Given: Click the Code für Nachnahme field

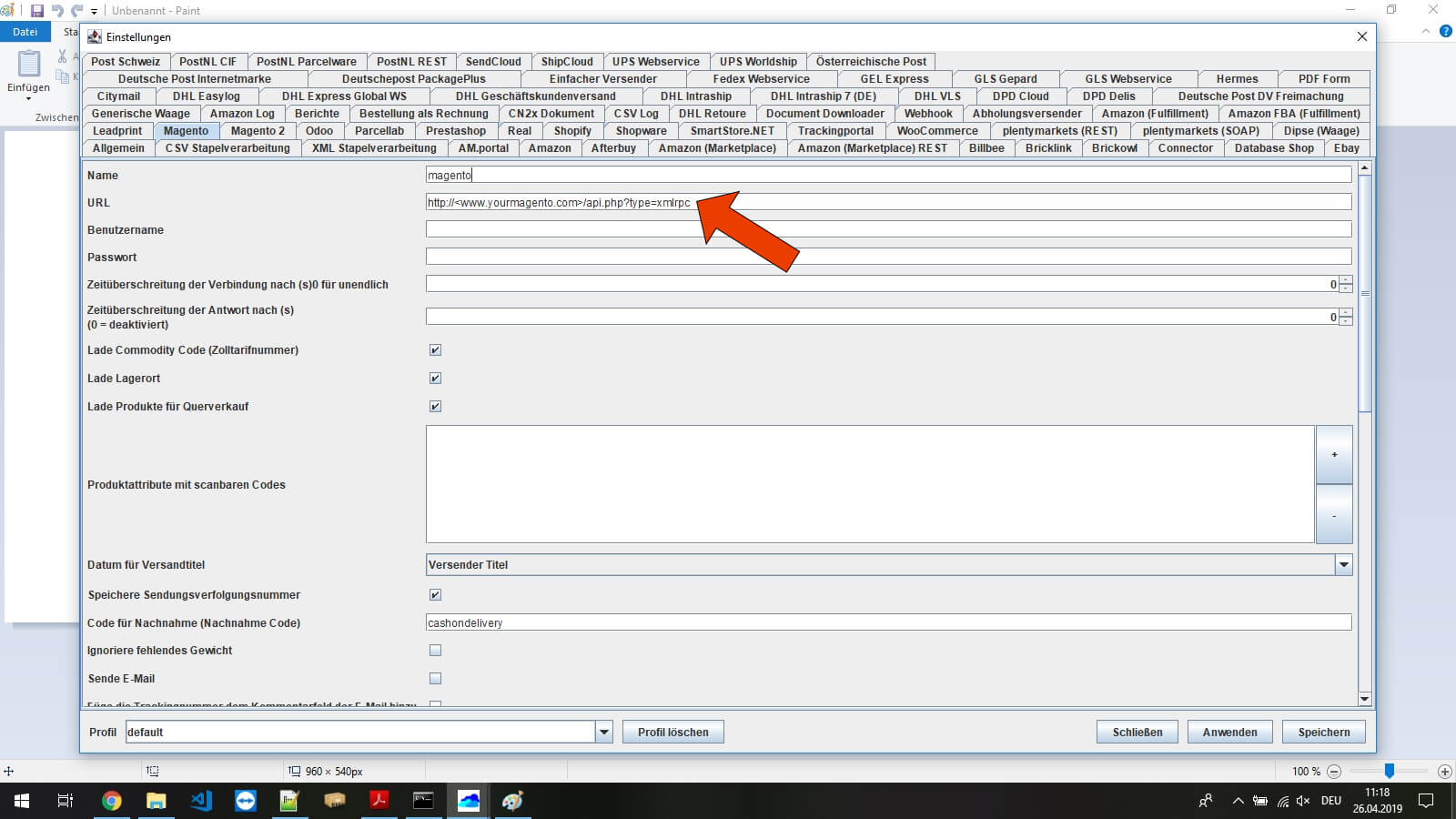Looking at the screenshot, I should (888, 622).
